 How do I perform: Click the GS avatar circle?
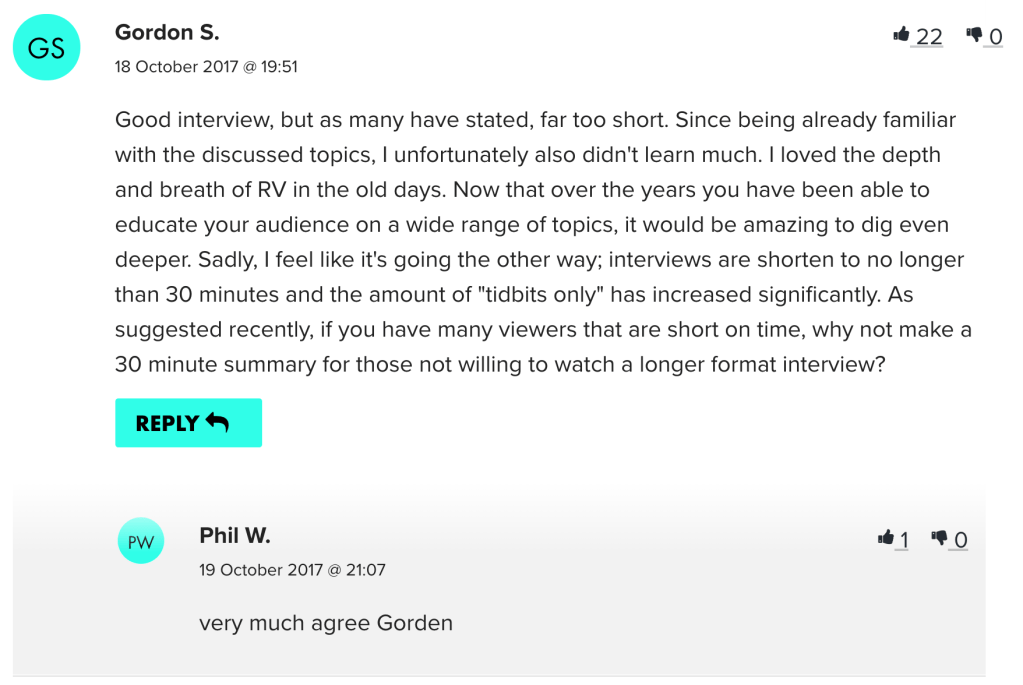click(46, 48)
